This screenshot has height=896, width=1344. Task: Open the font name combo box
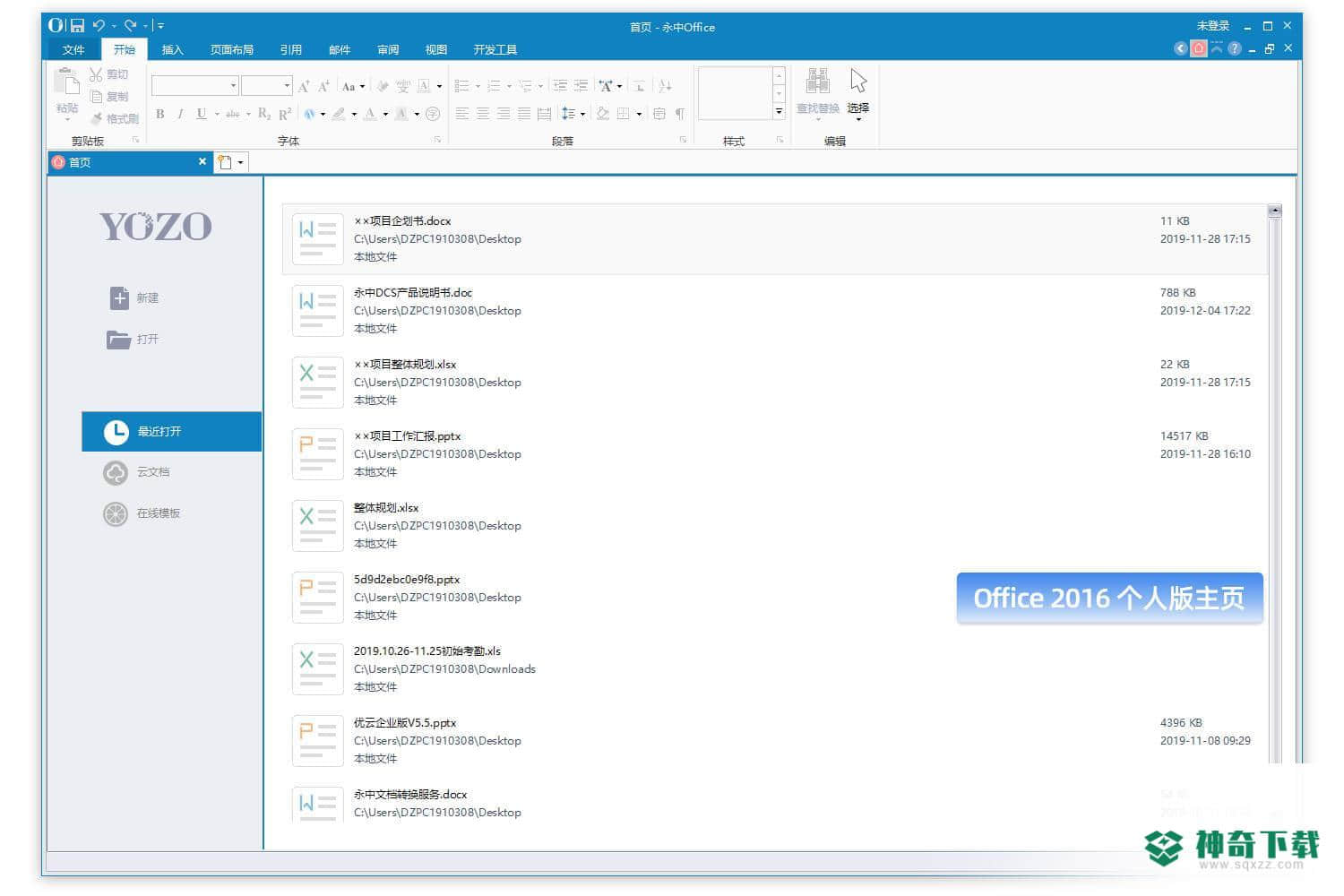pos(194,86)
